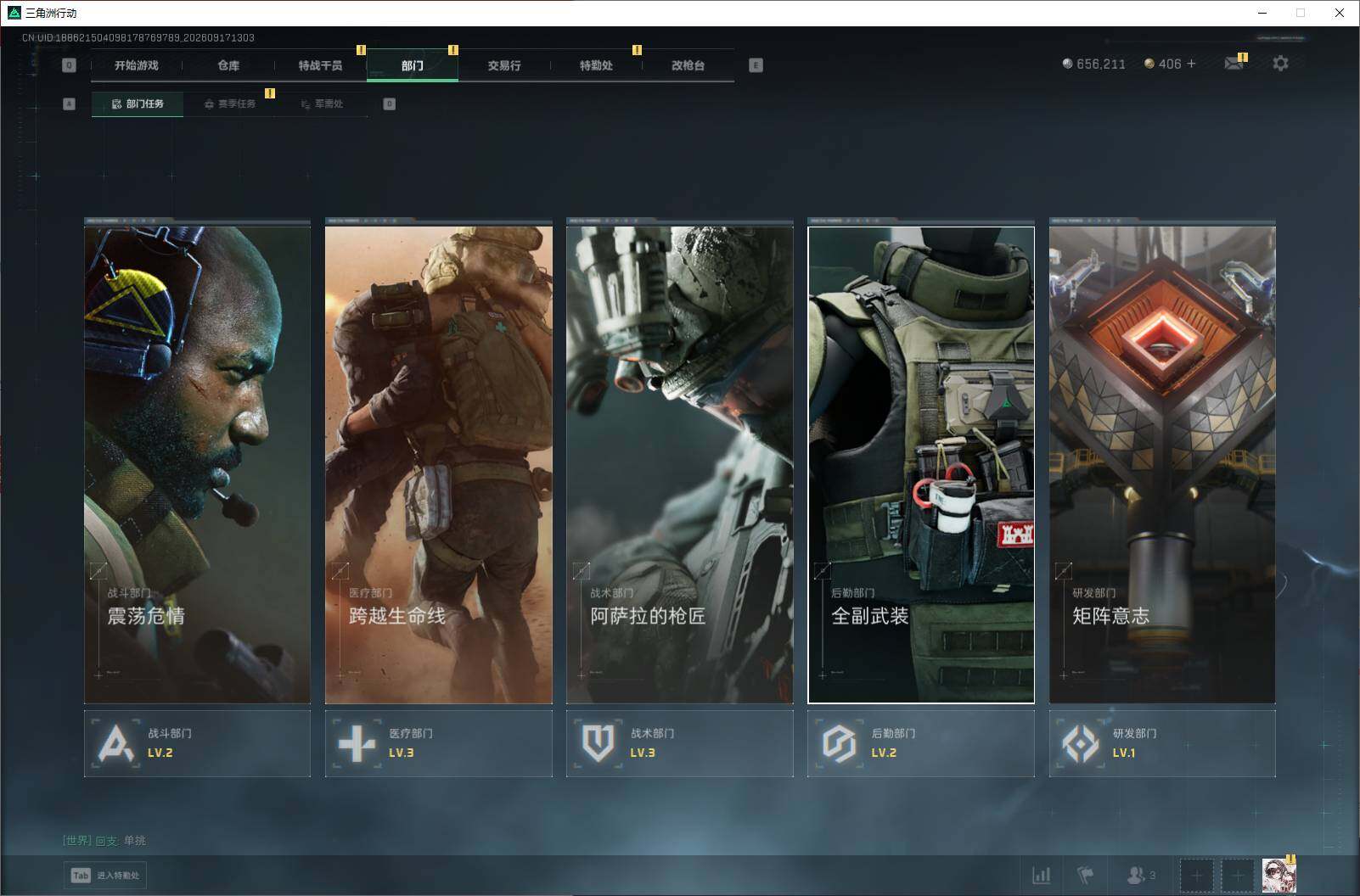Select the 震荡危情 department card

point(197,462)
